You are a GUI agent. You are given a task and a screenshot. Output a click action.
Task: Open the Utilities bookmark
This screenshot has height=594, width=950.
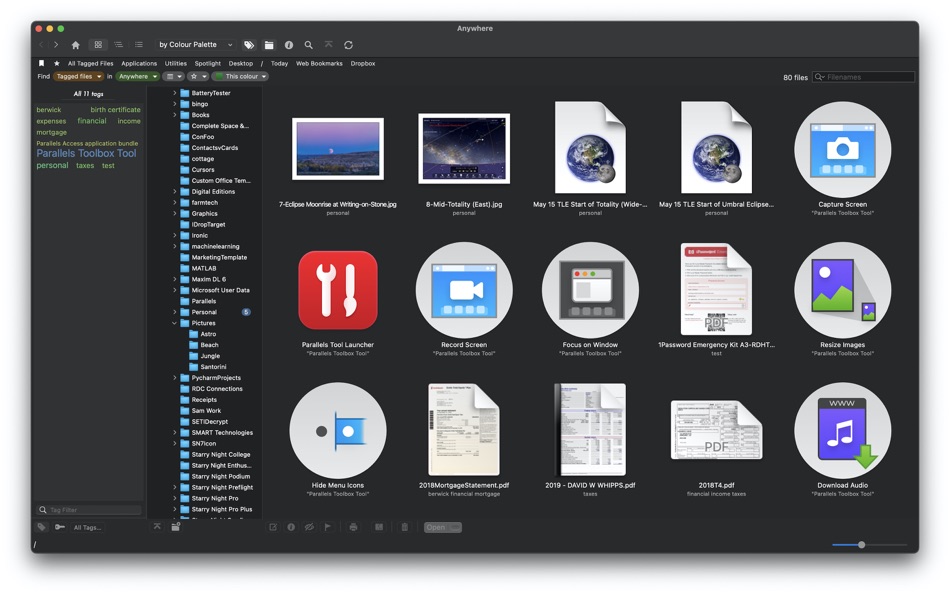[x=176, y=64]
